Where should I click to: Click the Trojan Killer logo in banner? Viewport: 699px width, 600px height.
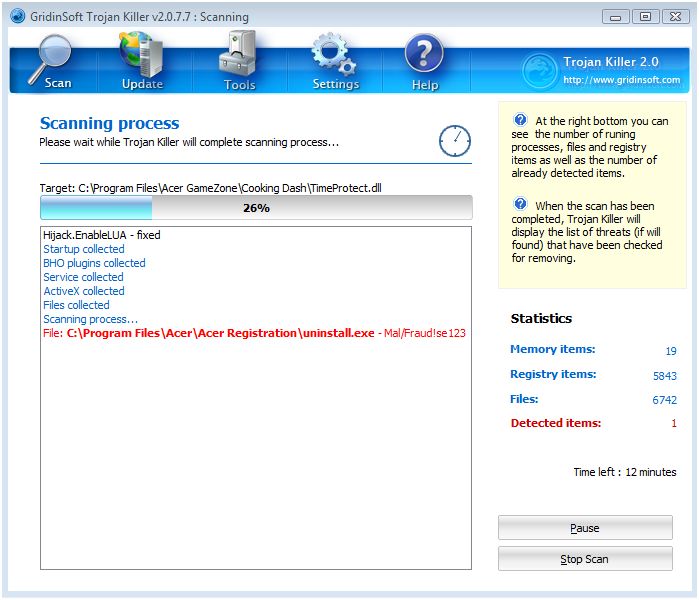[539, 70]
